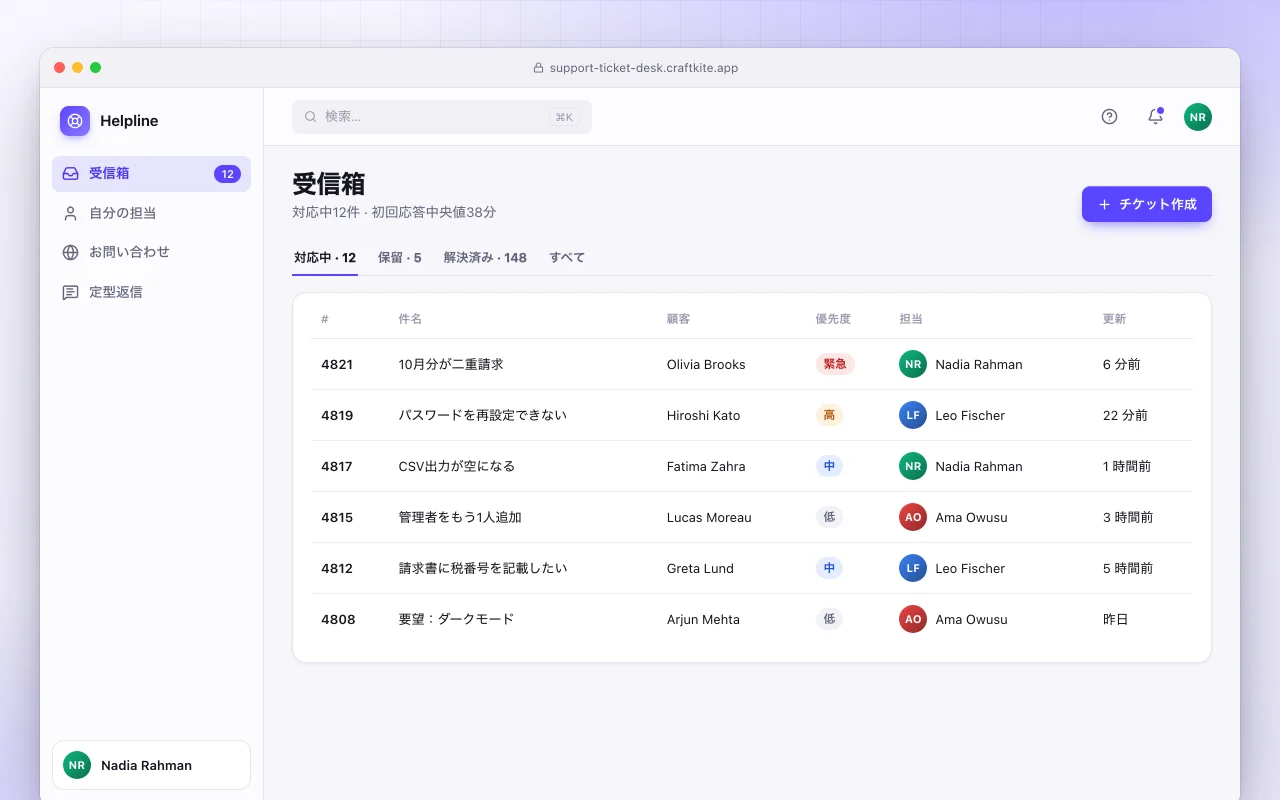Viewport: 1280px width, 800px height.
Task: Click the lock icon in the address bar
Action: 538,68
